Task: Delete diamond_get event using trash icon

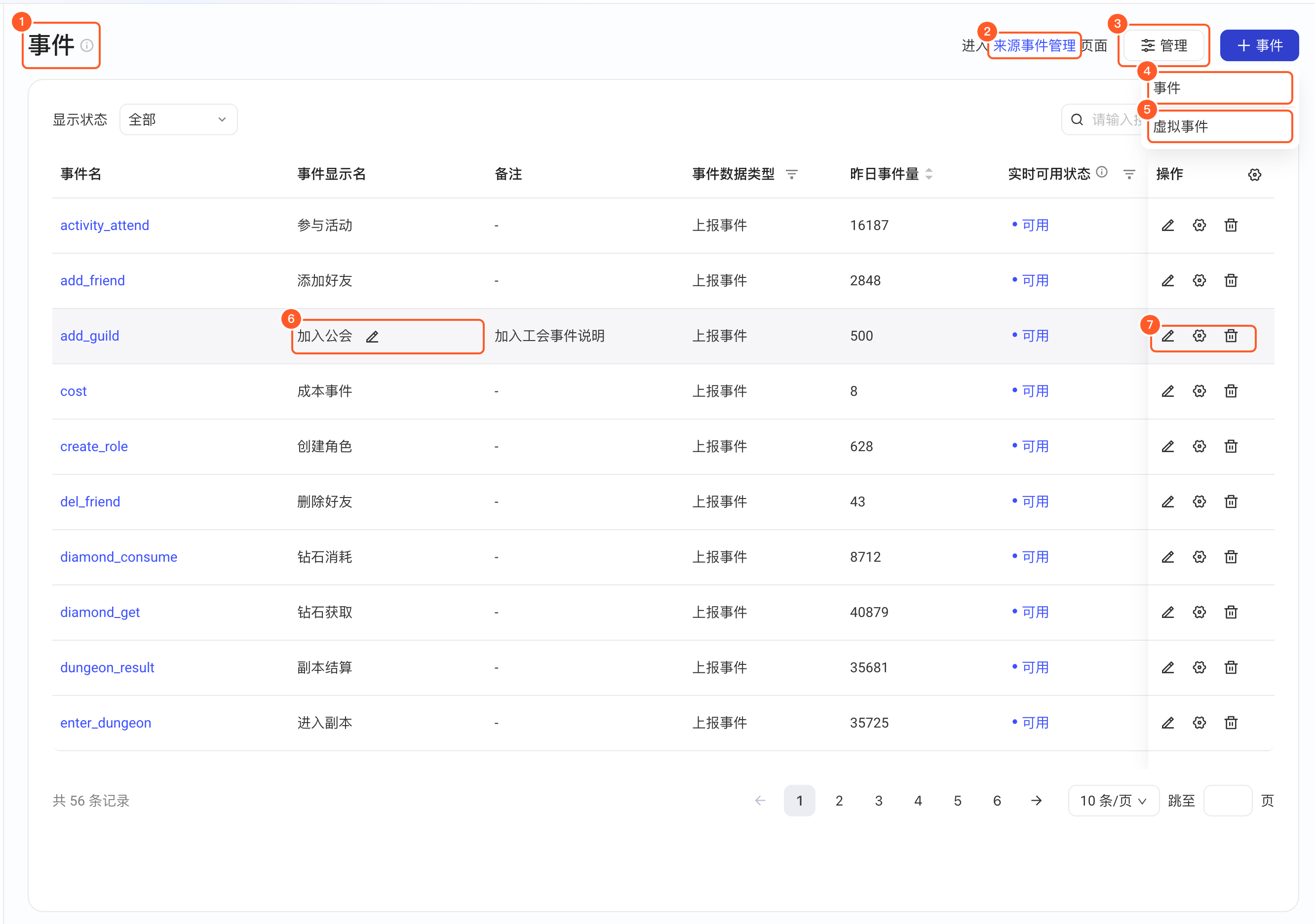Action: 1230,613
